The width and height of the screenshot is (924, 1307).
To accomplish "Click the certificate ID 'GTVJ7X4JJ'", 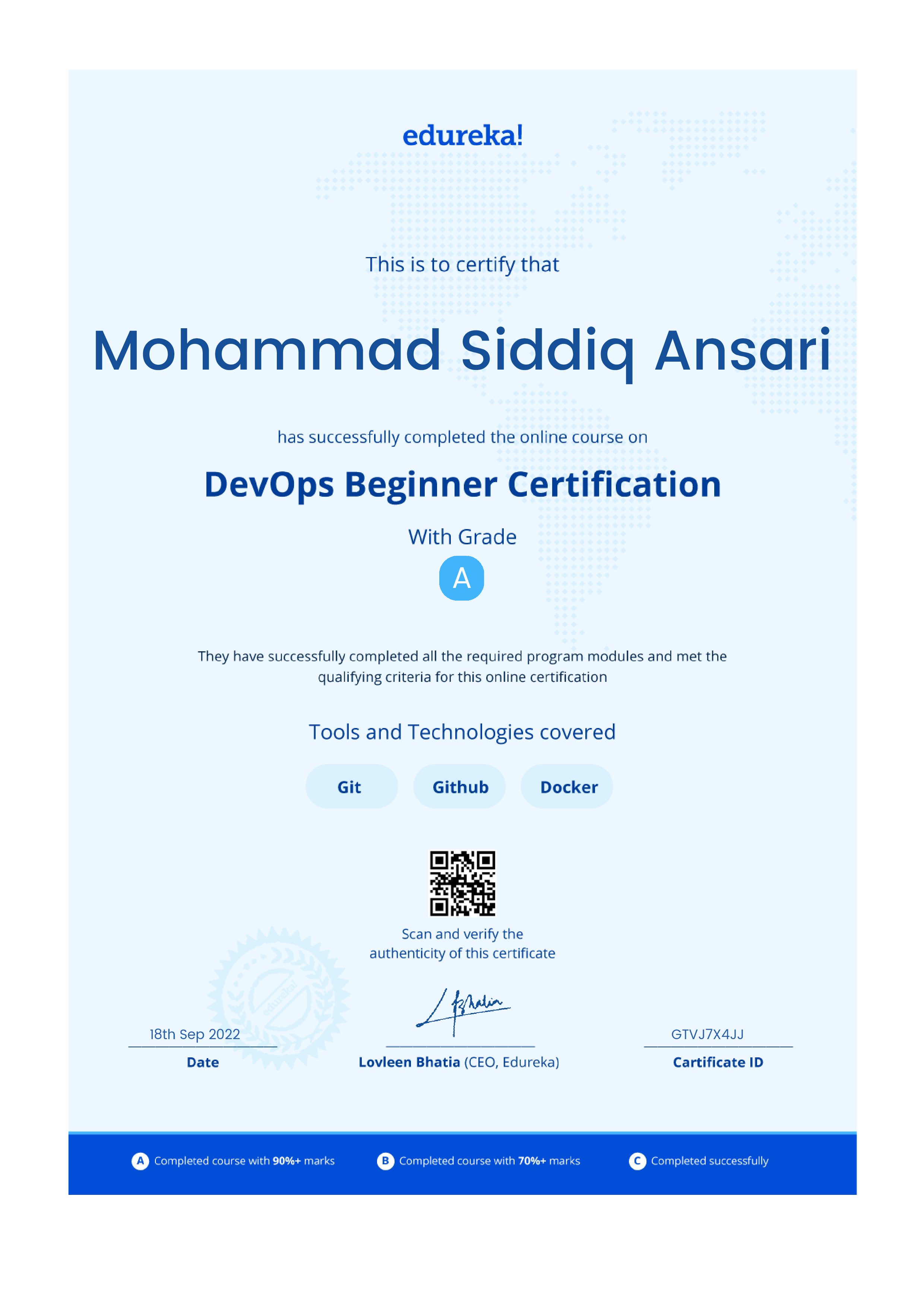I will tap(708, 1034).
